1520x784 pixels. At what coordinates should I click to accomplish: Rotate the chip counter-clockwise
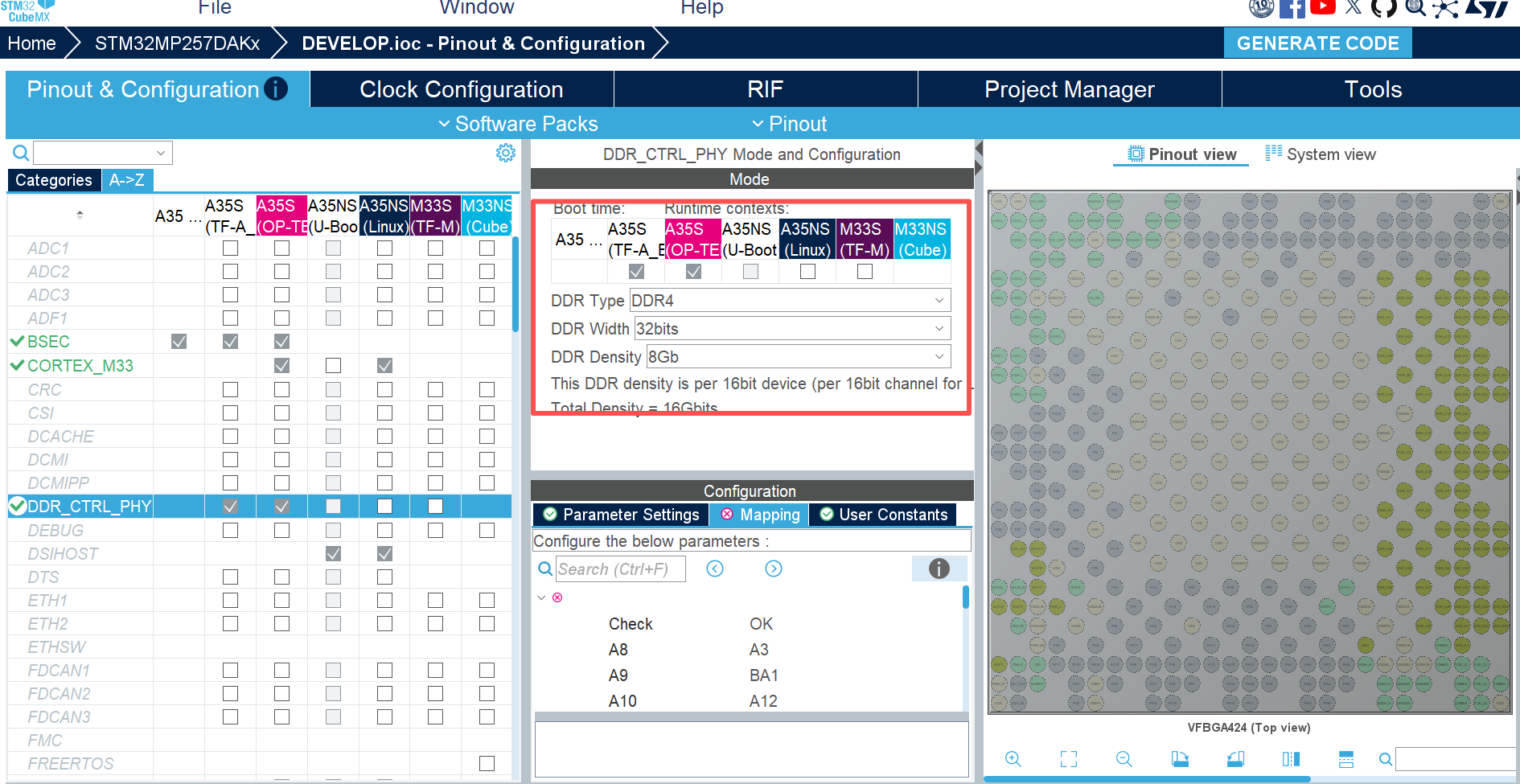tap(1235, 759)
